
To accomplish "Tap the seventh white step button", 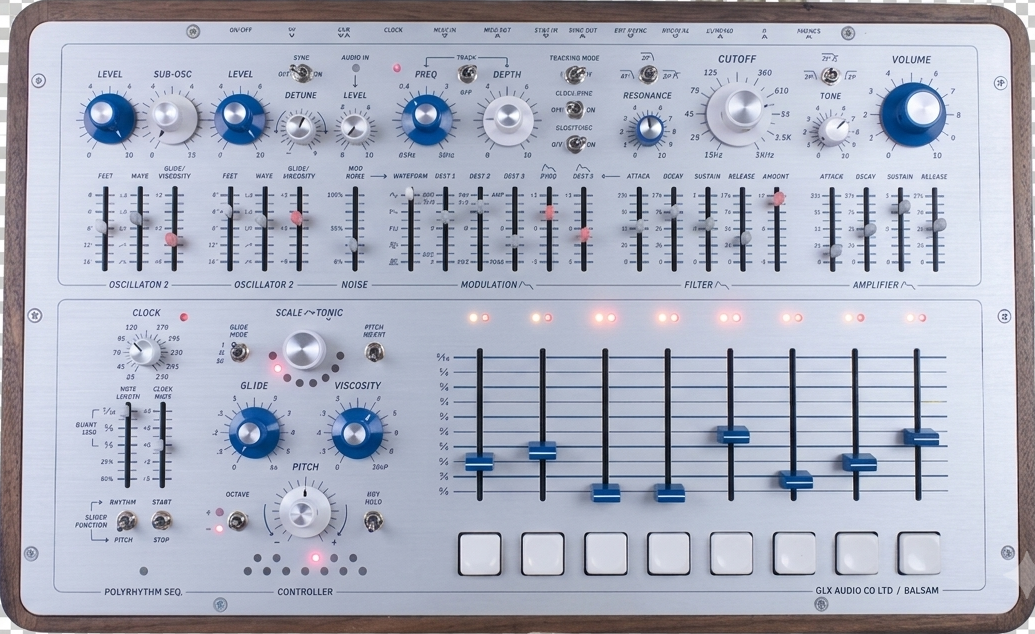I will coord(857,553).
